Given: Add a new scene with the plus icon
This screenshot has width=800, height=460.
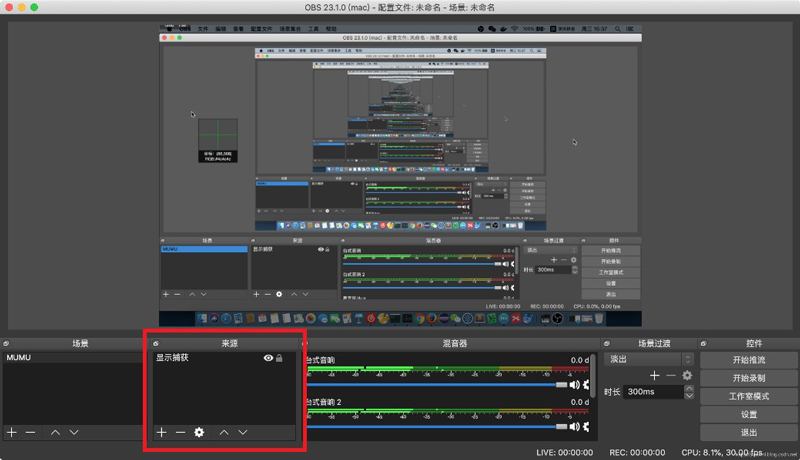Looking at the screenshot, I should tap(12, 432).
